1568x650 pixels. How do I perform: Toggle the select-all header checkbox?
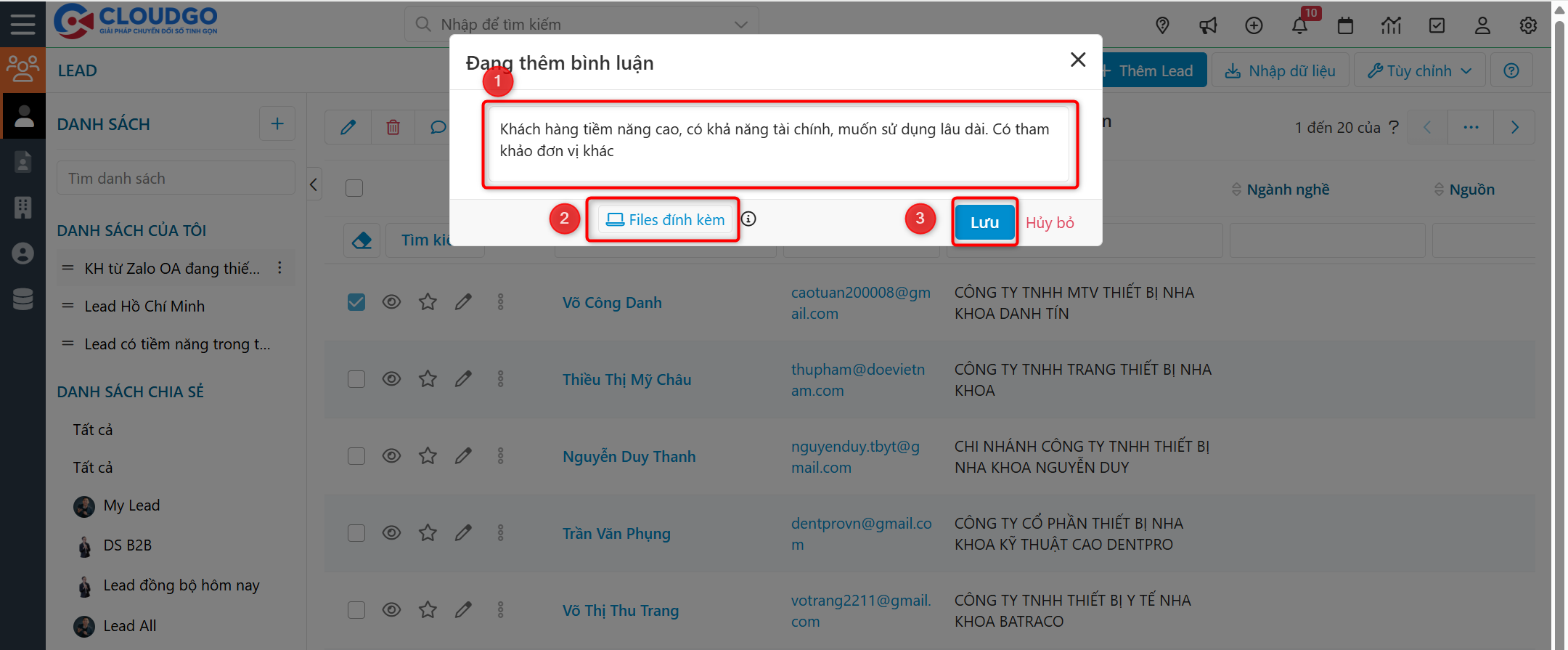click(x=354, y=188)
